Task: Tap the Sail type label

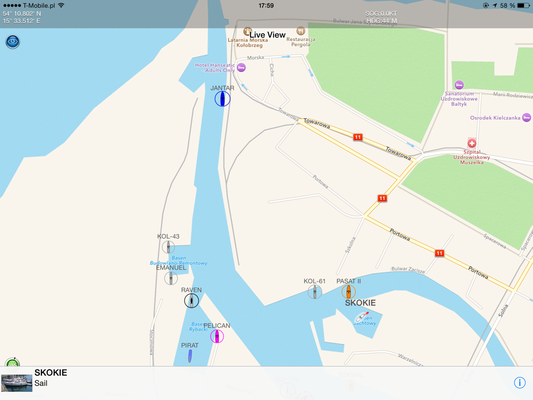Action: (41, 383)
